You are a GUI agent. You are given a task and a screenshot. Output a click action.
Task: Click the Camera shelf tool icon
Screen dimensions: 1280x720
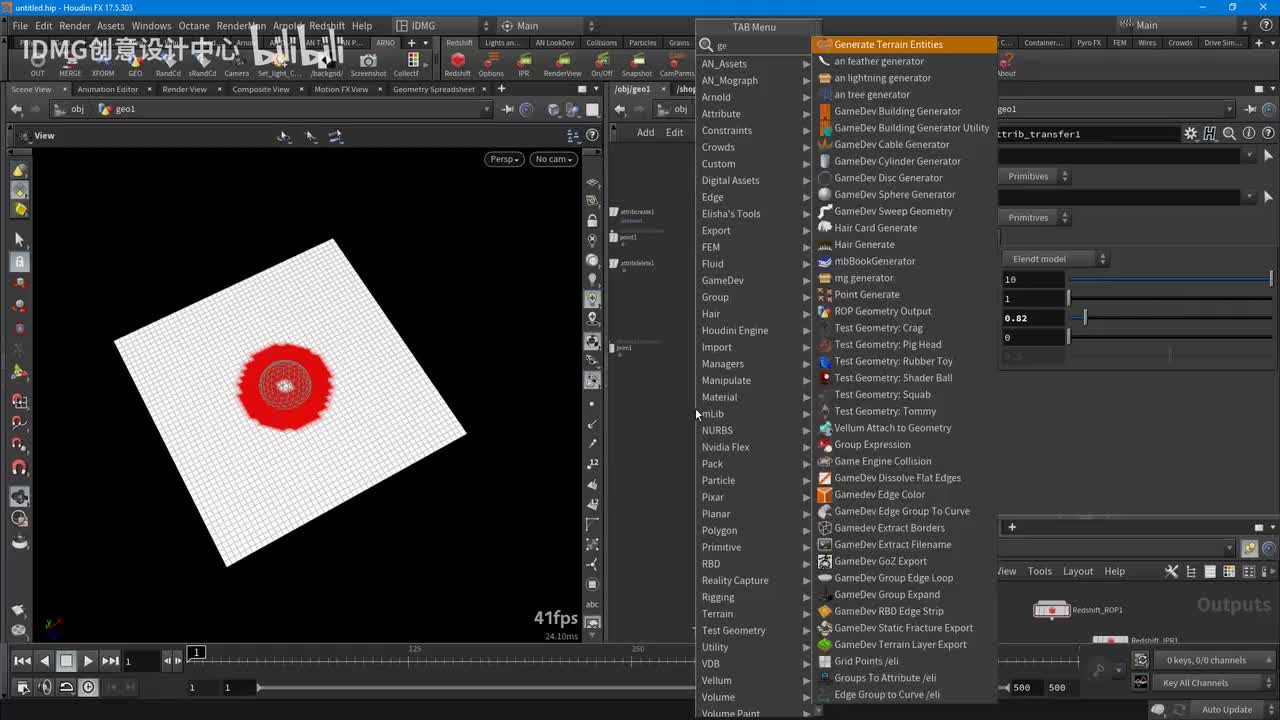tap(237, 62)
